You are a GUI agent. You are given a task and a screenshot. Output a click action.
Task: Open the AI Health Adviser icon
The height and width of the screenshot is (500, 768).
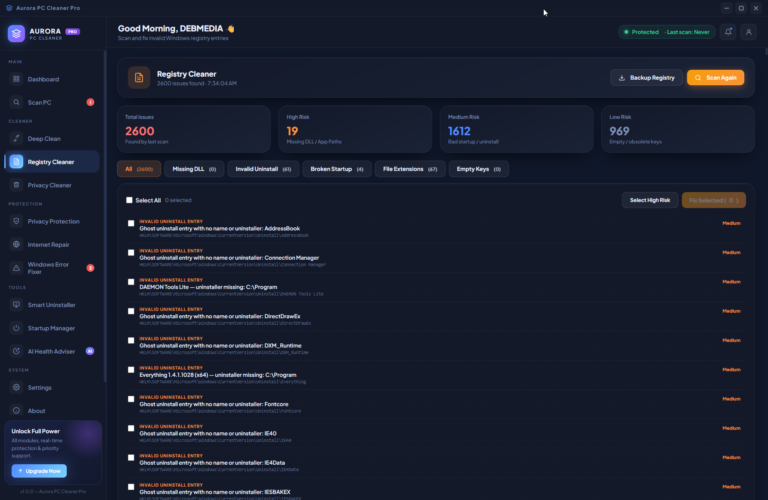(16, 351)
